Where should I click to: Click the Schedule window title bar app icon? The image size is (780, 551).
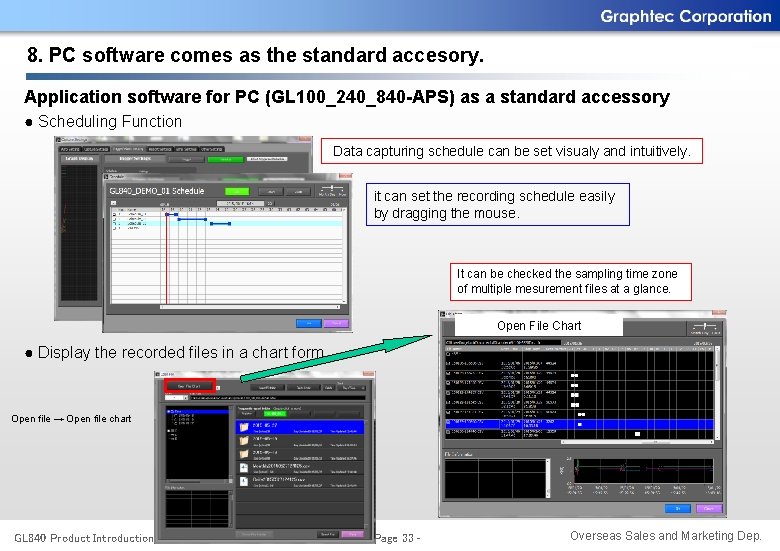click(x=106, y=177)
